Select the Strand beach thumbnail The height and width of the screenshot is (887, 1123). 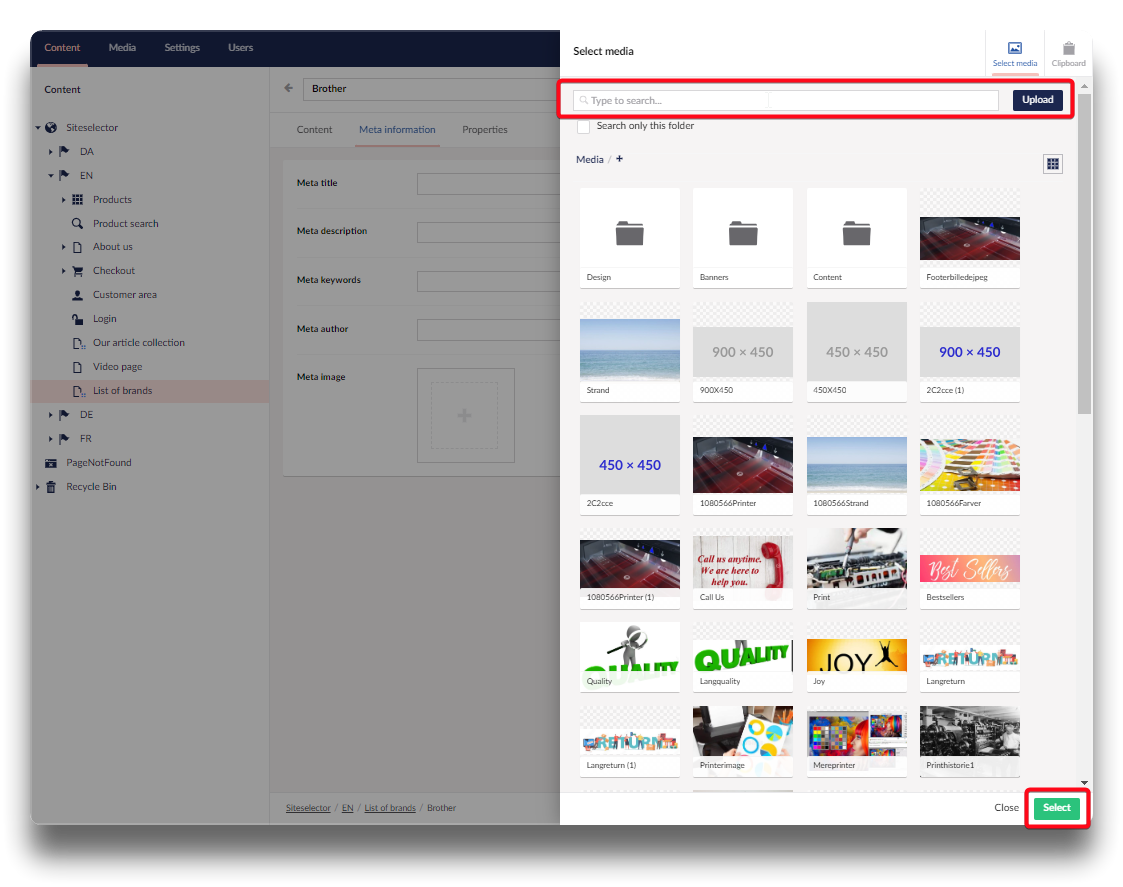tap(629, 349)
